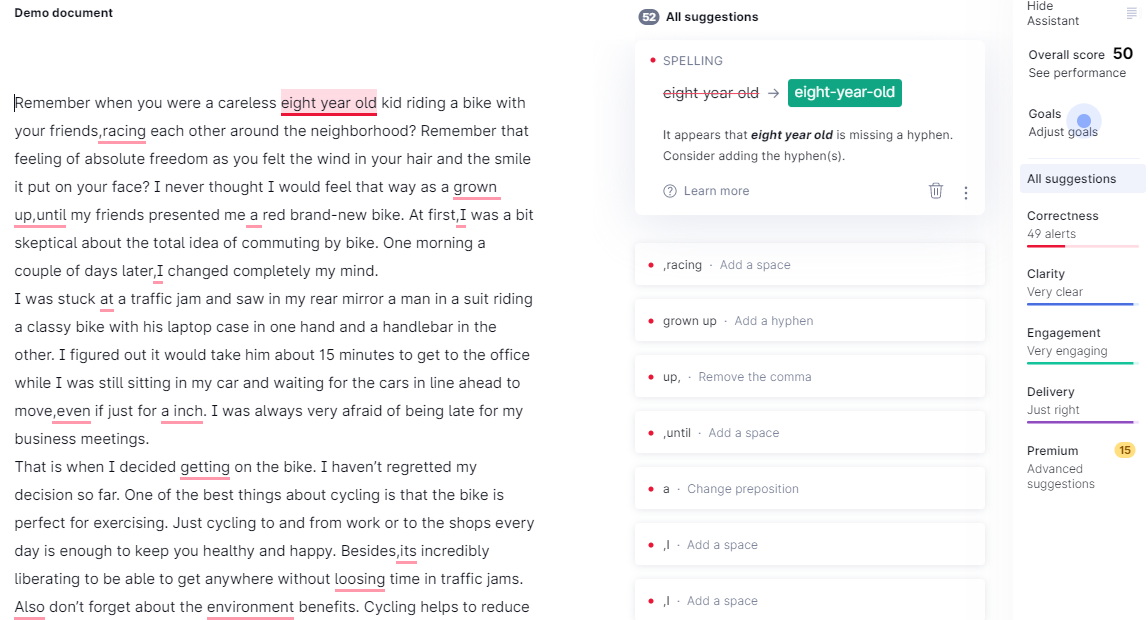Open the Clarity category

[x=1081, y=283]
